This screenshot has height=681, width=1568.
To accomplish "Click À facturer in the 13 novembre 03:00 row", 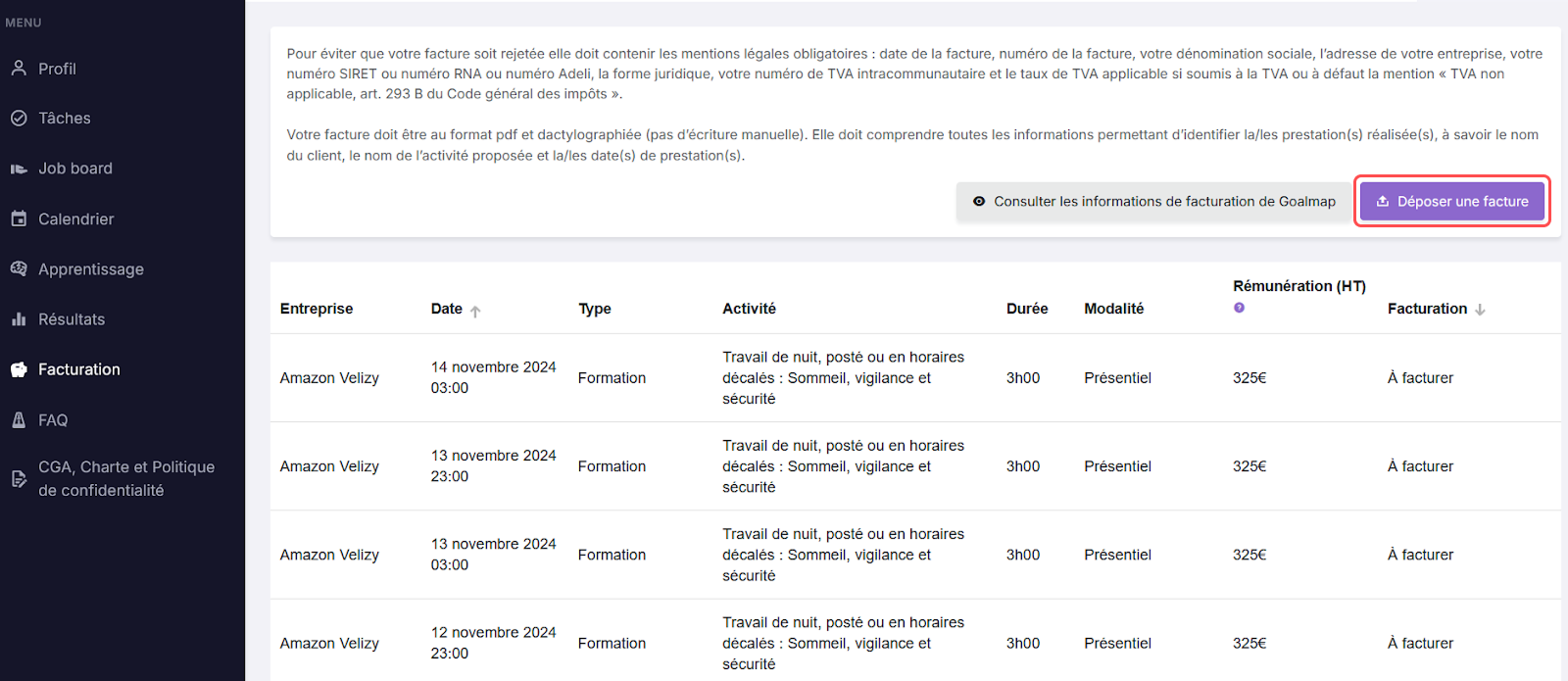I will tap(1420, 555).
